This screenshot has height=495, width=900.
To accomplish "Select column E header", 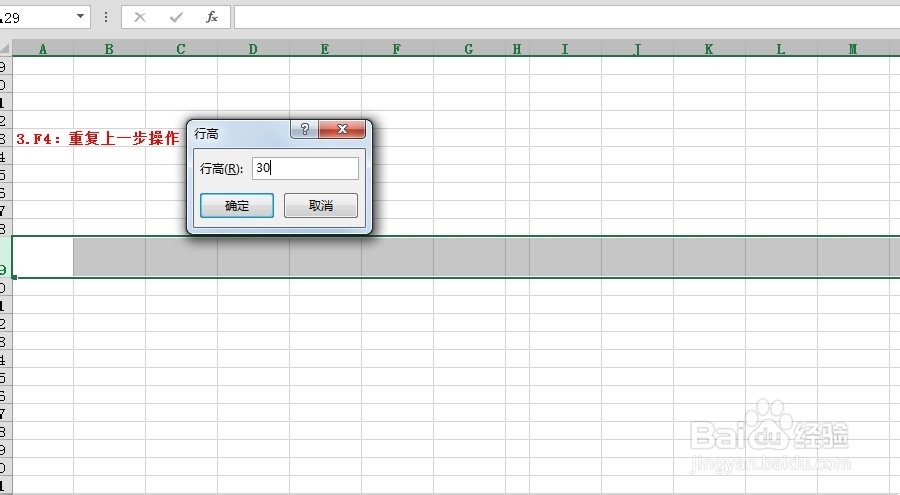I will 325,49.
